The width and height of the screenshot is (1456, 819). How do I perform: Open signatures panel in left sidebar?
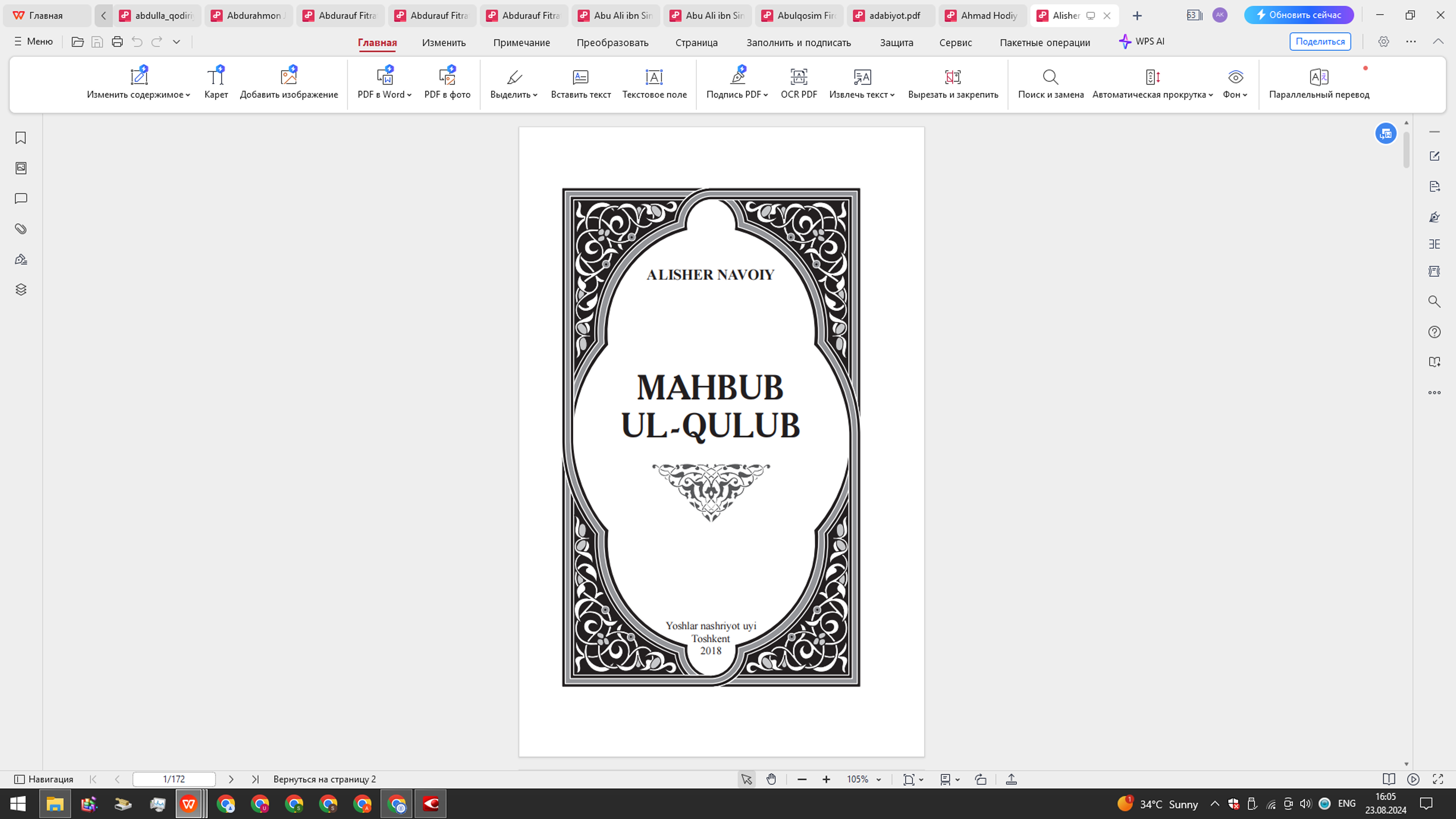(x=21, y=259)
